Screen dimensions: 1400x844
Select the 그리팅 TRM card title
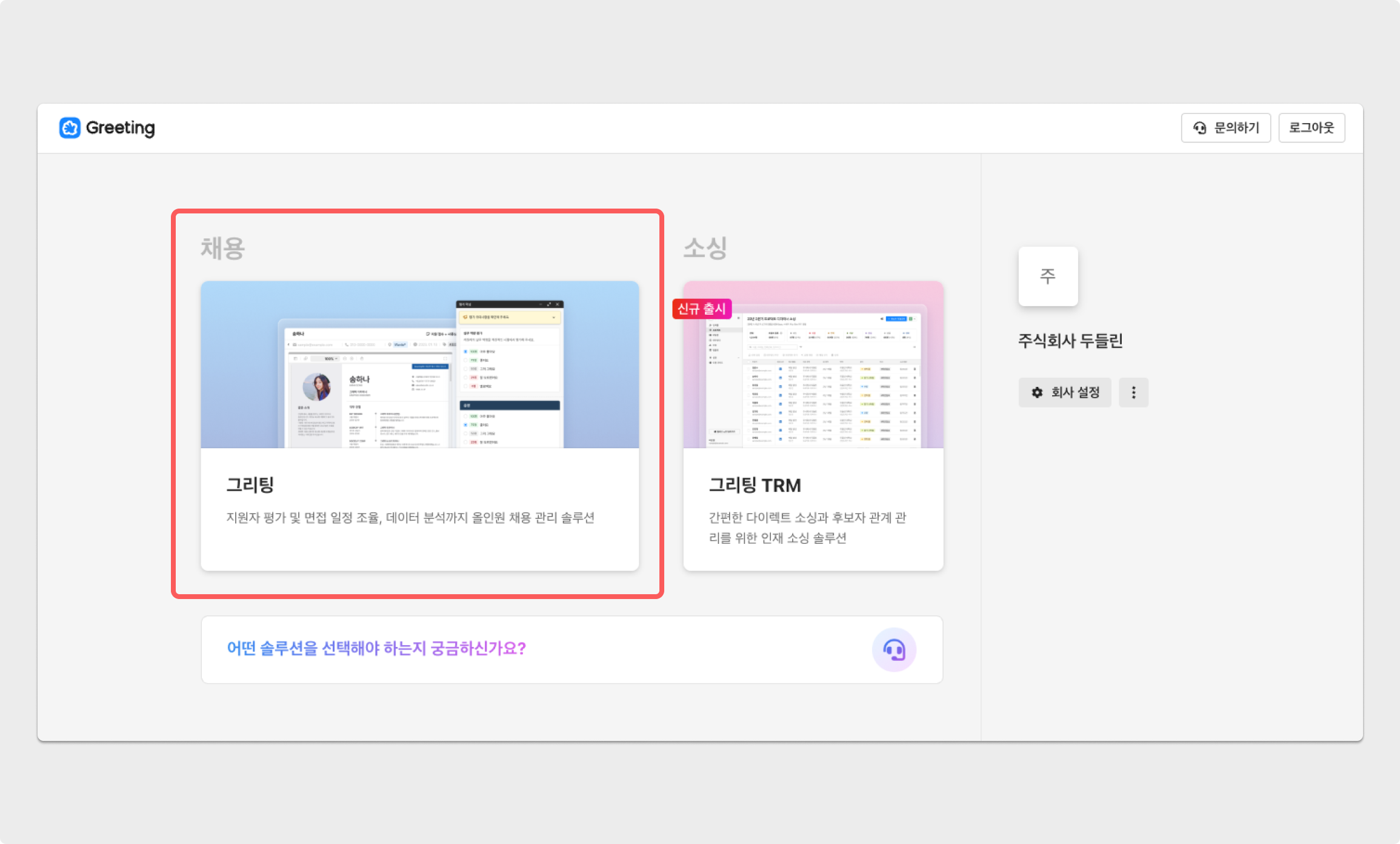point(755,485)
